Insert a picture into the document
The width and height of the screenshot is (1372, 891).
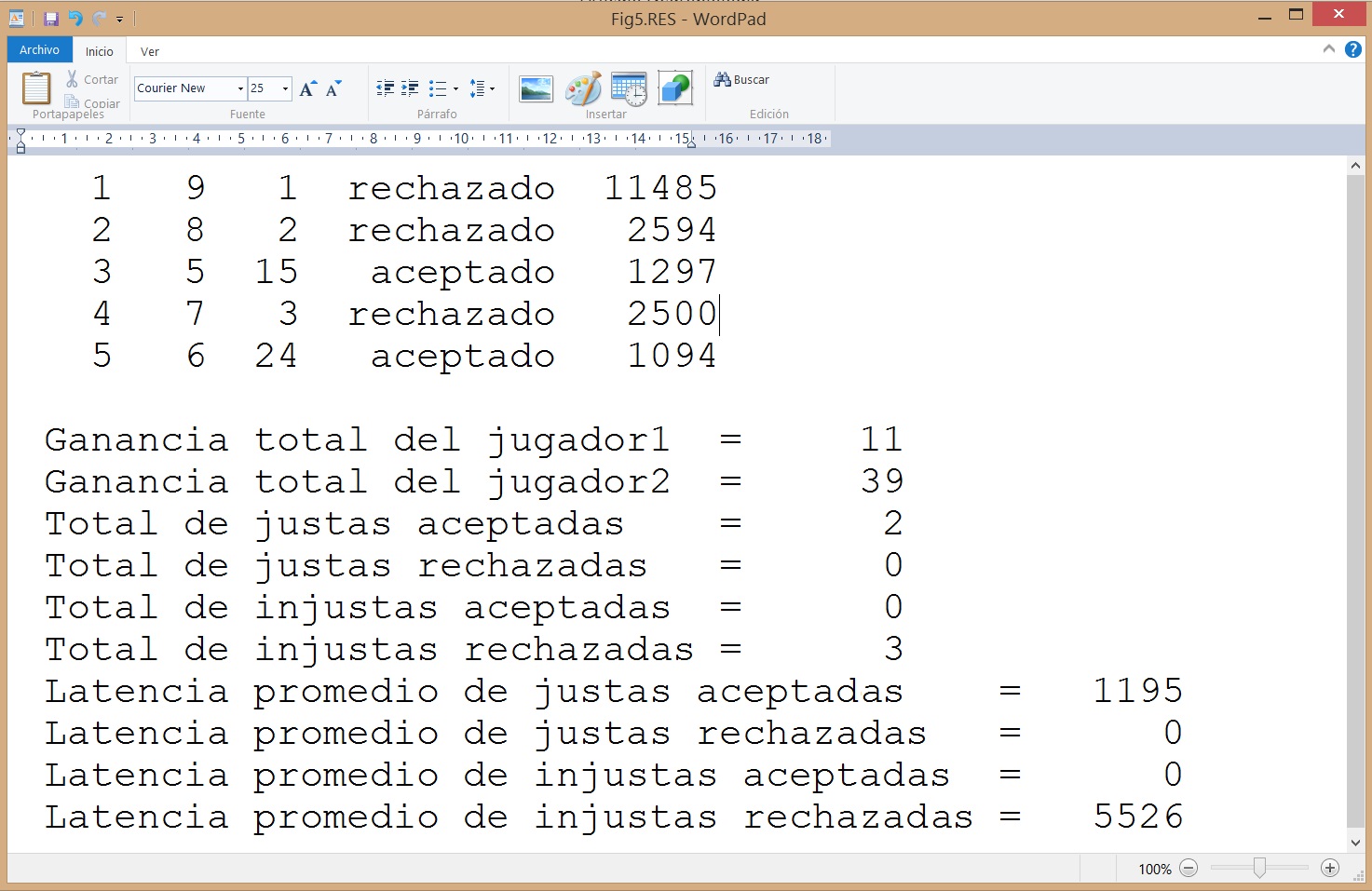point(536,88)
